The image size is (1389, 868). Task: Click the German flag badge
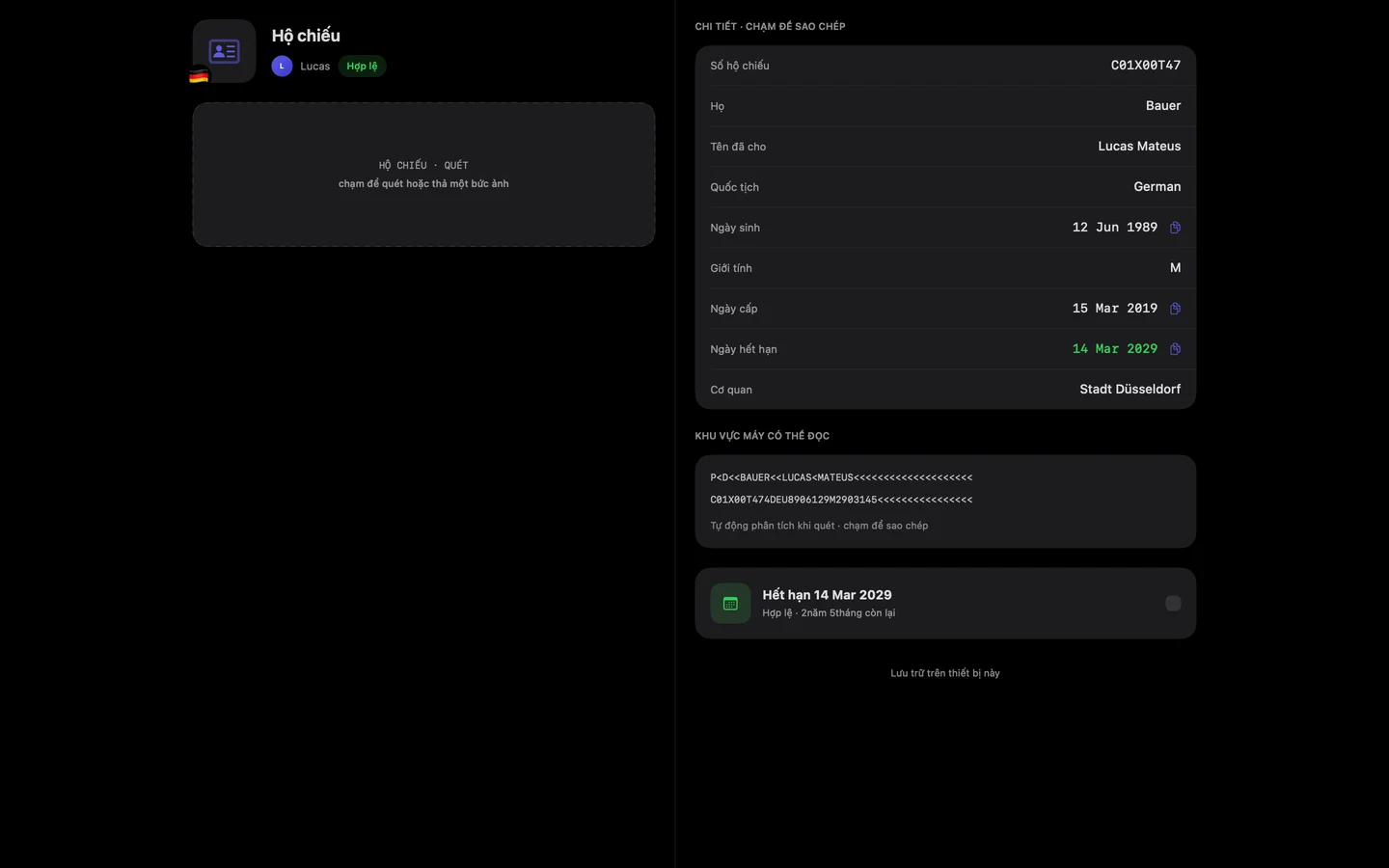pyautogui.click(x=199, y=75)
